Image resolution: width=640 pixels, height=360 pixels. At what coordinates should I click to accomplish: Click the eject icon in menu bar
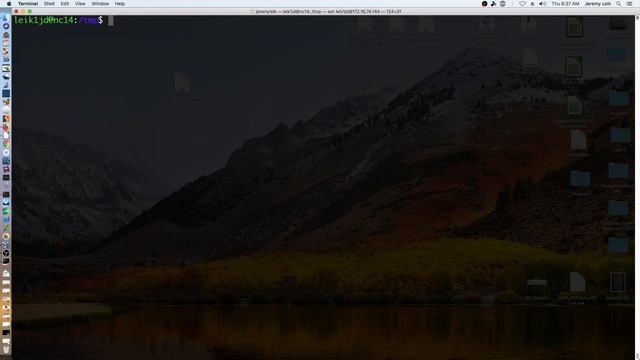coord(532,4)
